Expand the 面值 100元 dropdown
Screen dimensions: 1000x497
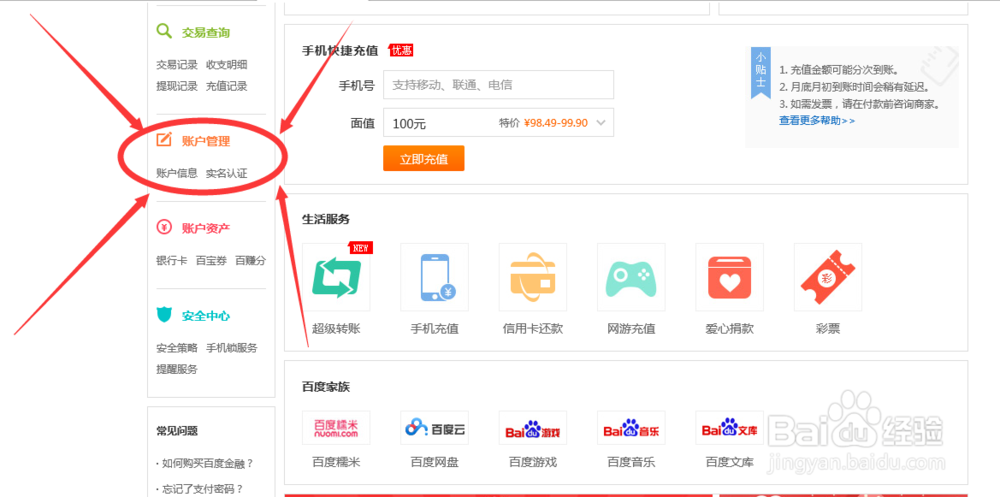pos(498,122)
